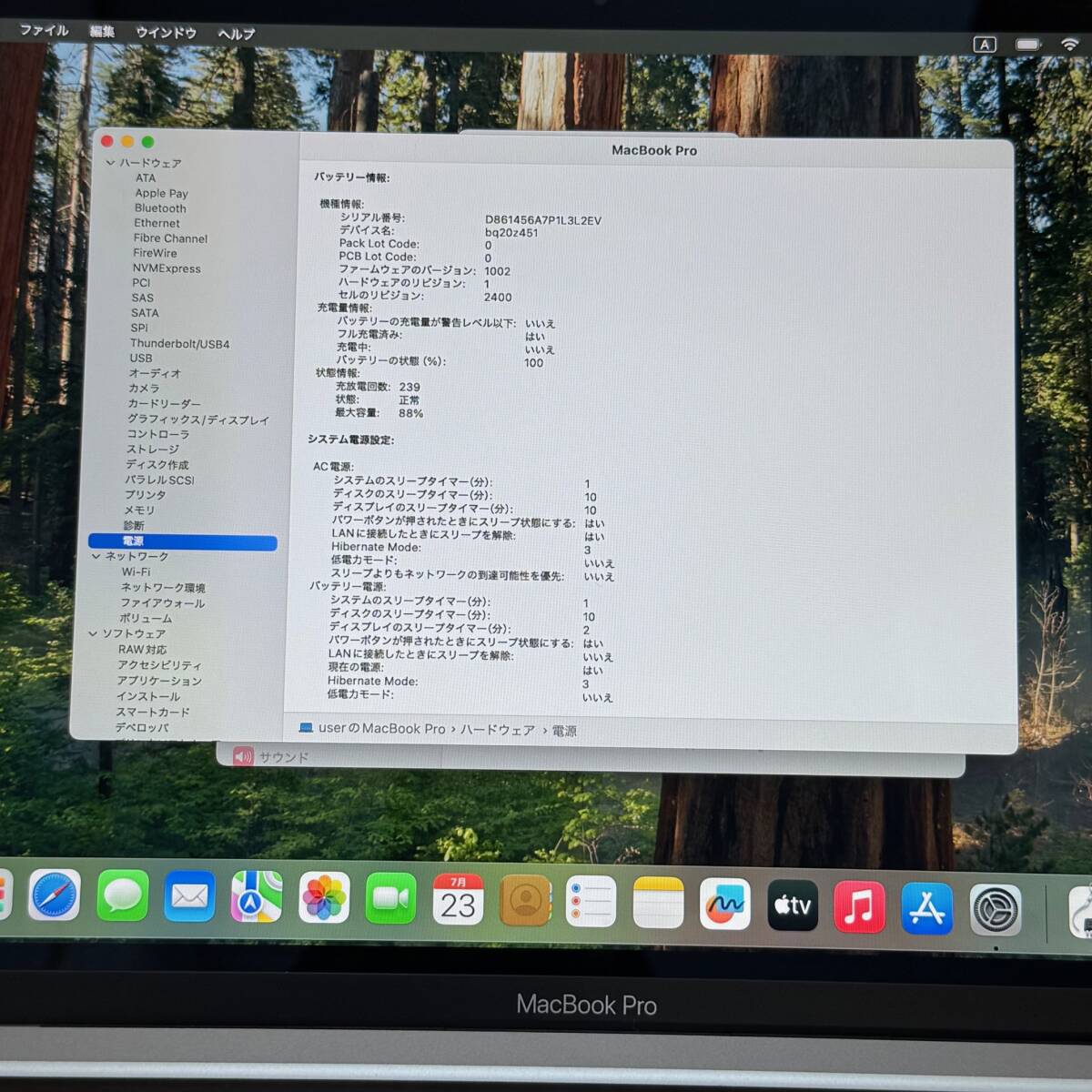
Task: Select ATA in the sidebar
Action: click(x=146, y=178)
